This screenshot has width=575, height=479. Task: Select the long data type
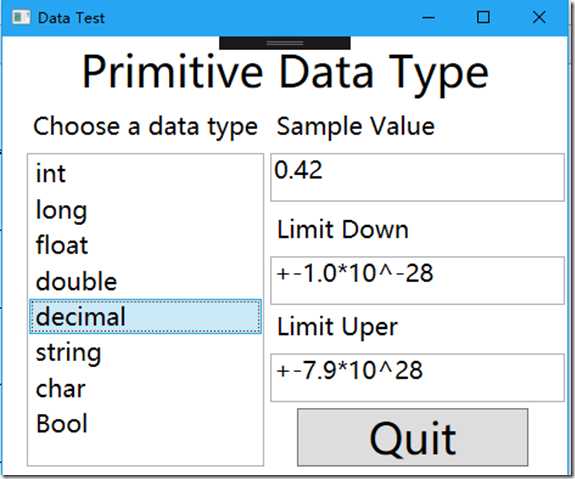click(x=145, y=210)
